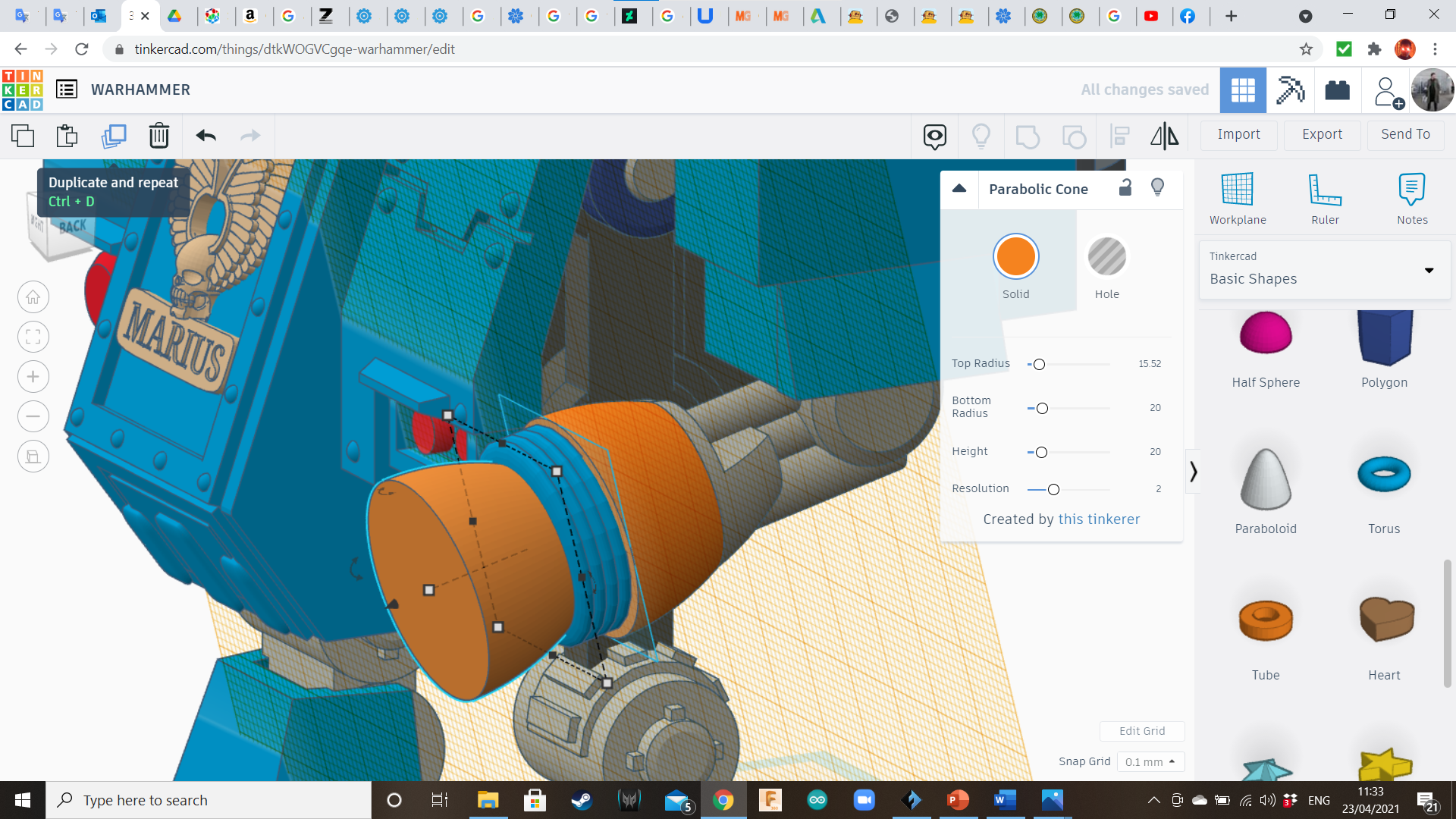Click the Import button

tap(1238, 134)
